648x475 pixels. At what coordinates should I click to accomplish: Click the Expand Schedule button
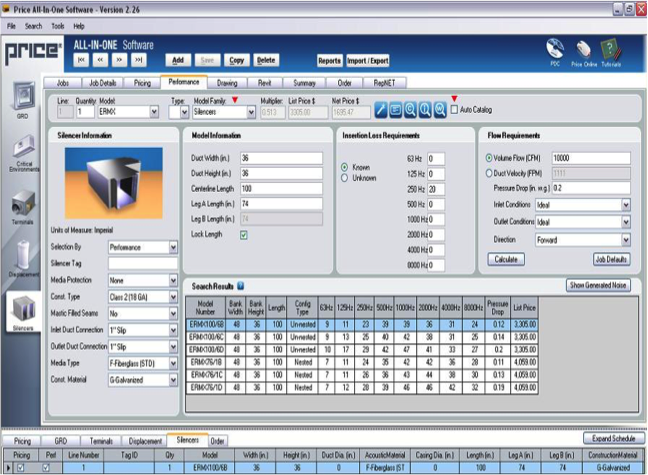613,439
